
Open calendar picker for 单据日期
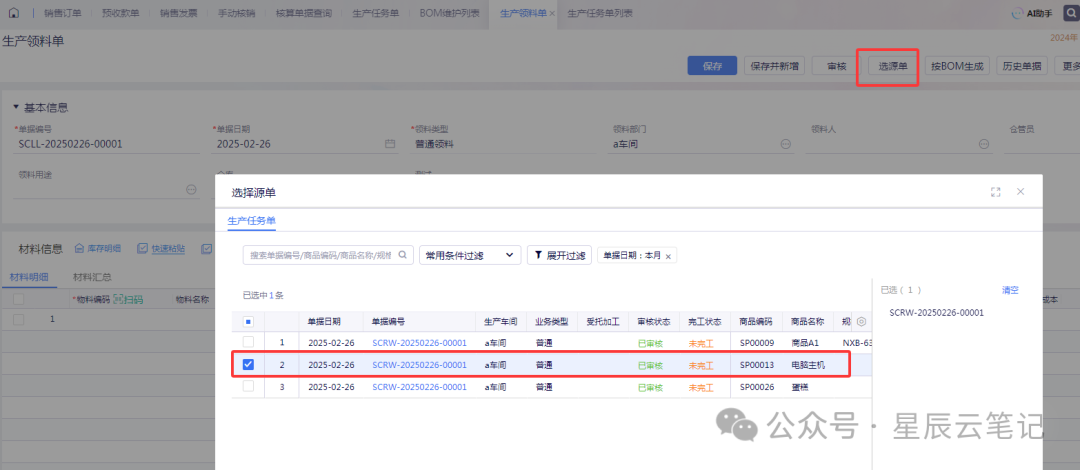(390, 144)
